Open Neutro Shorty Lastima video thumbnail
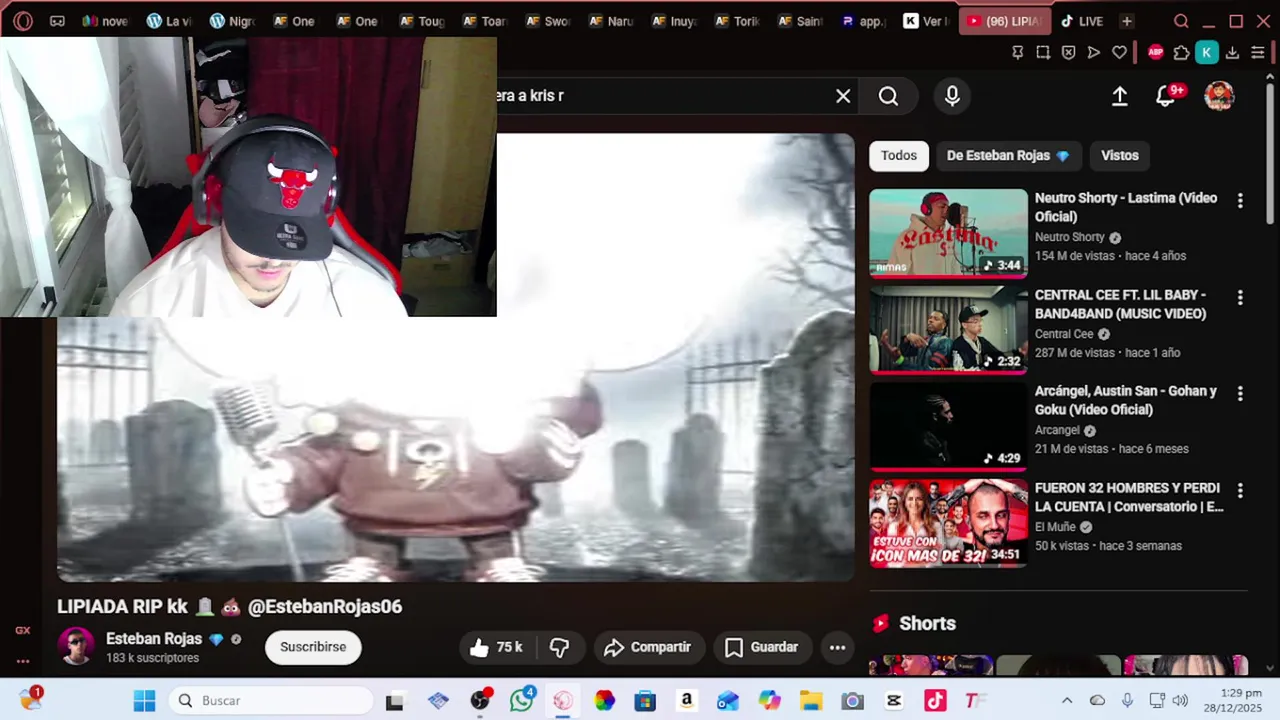 point(948,233)
